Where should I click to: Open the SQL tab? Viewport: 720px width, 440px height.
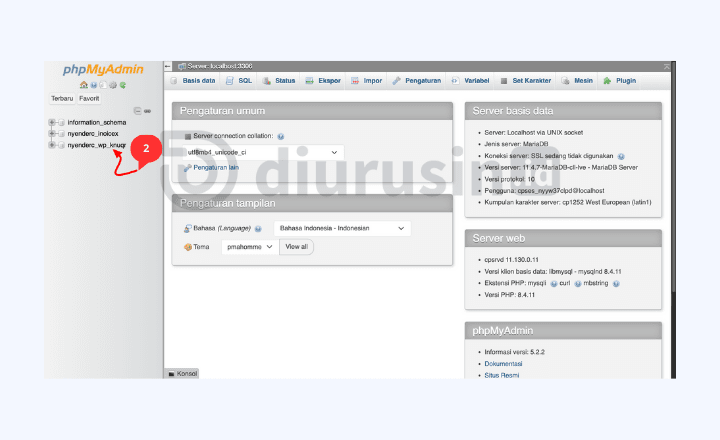(239, 81)
